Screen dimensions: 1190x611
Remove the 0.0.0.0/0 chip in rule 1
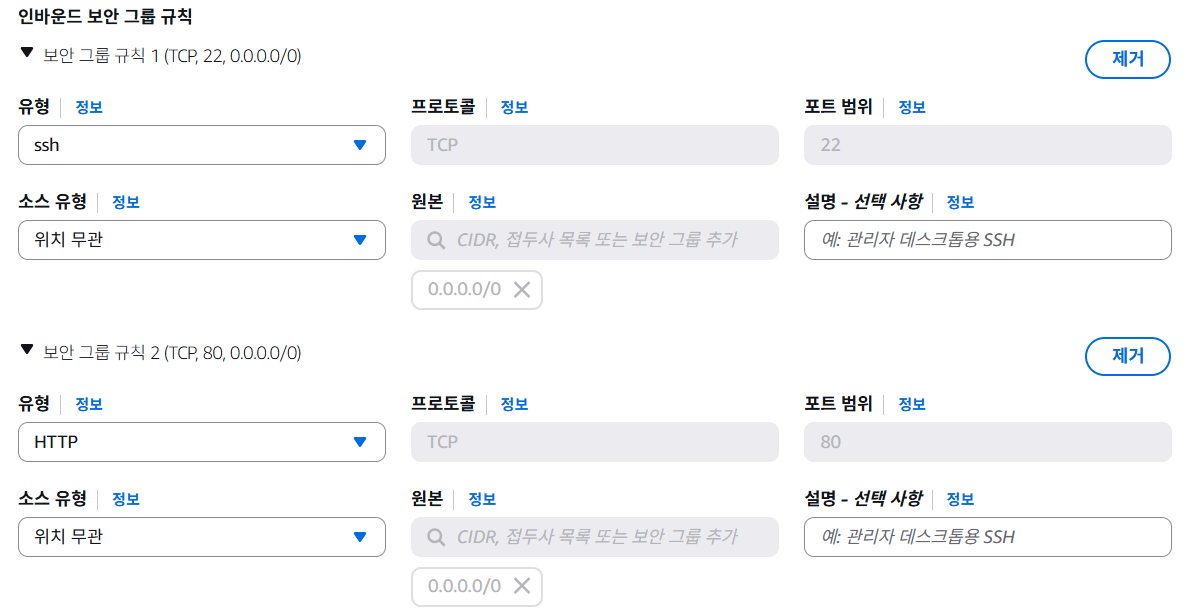(x=521, y=289)
